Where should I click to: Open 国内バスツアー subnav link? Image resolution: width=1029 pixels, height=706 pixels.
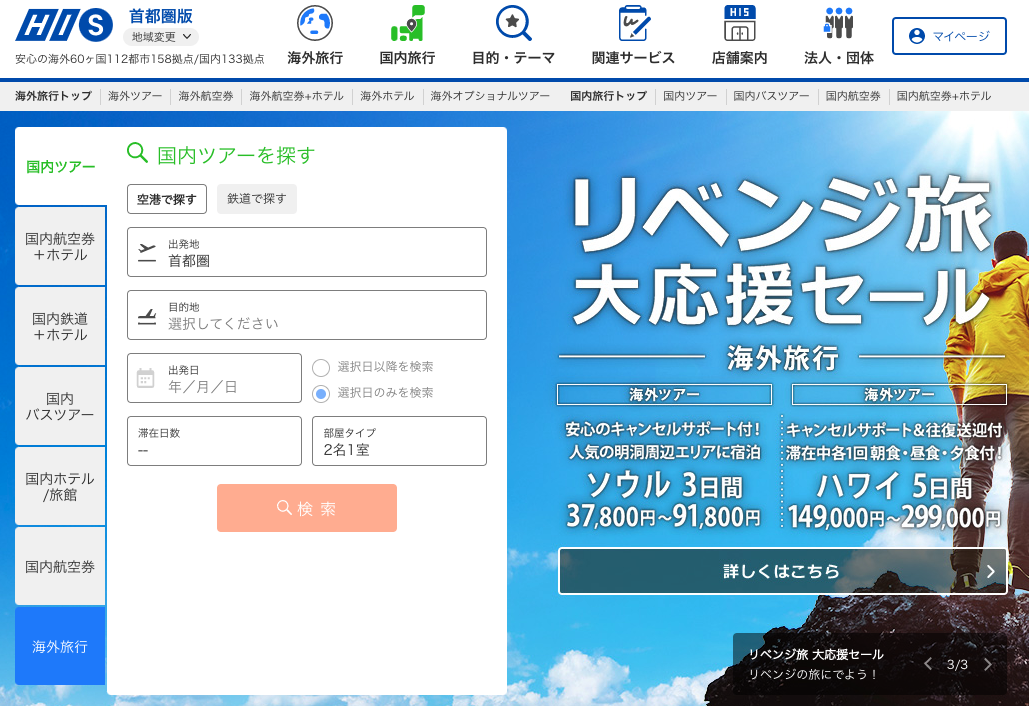[771, 96]
